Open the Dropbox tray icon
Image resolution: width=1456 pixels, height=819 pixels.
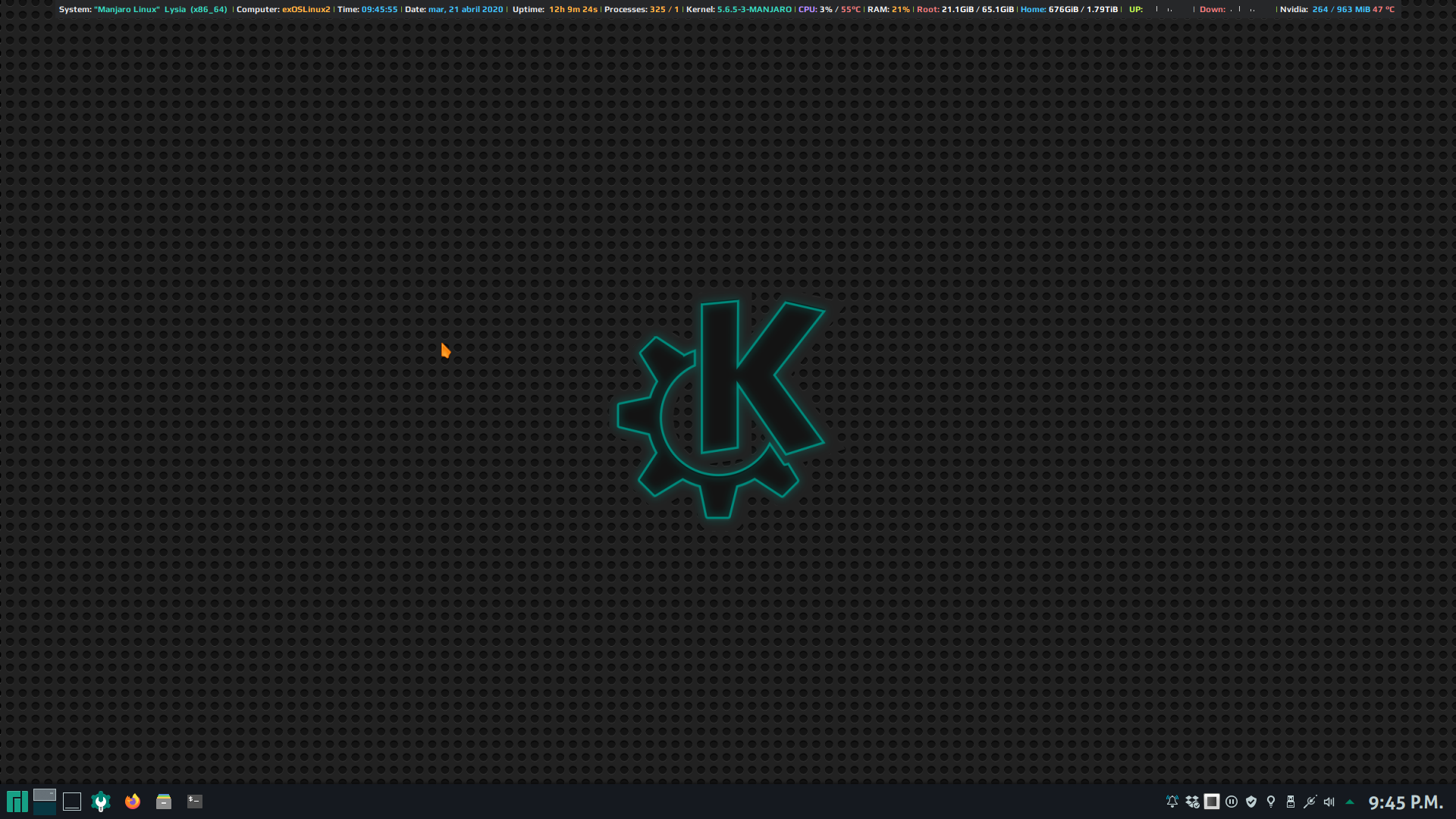[x=1192, y=802]
